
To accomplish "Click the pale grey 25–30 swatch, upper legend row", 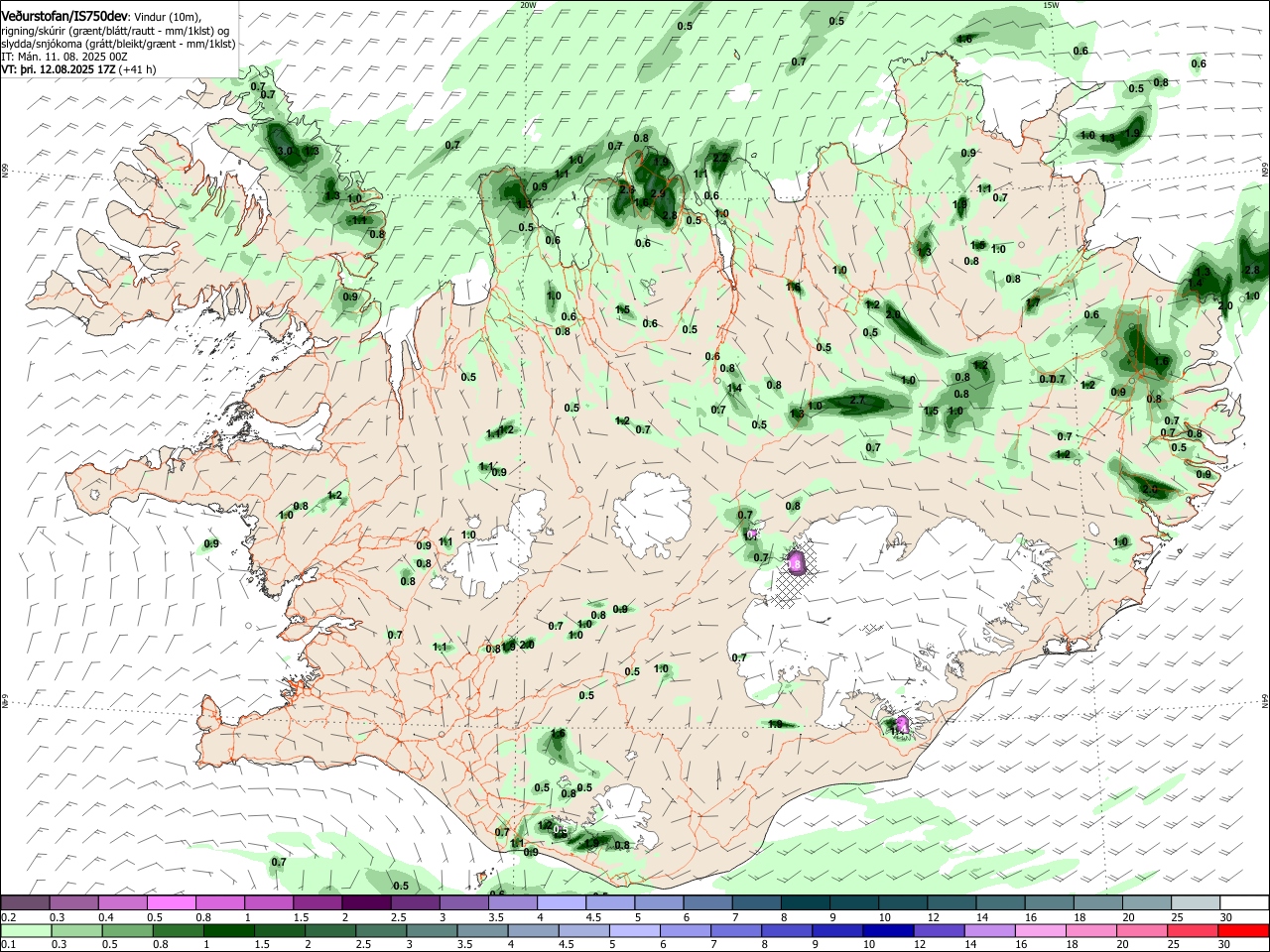I will click(x=1195, y=903).
